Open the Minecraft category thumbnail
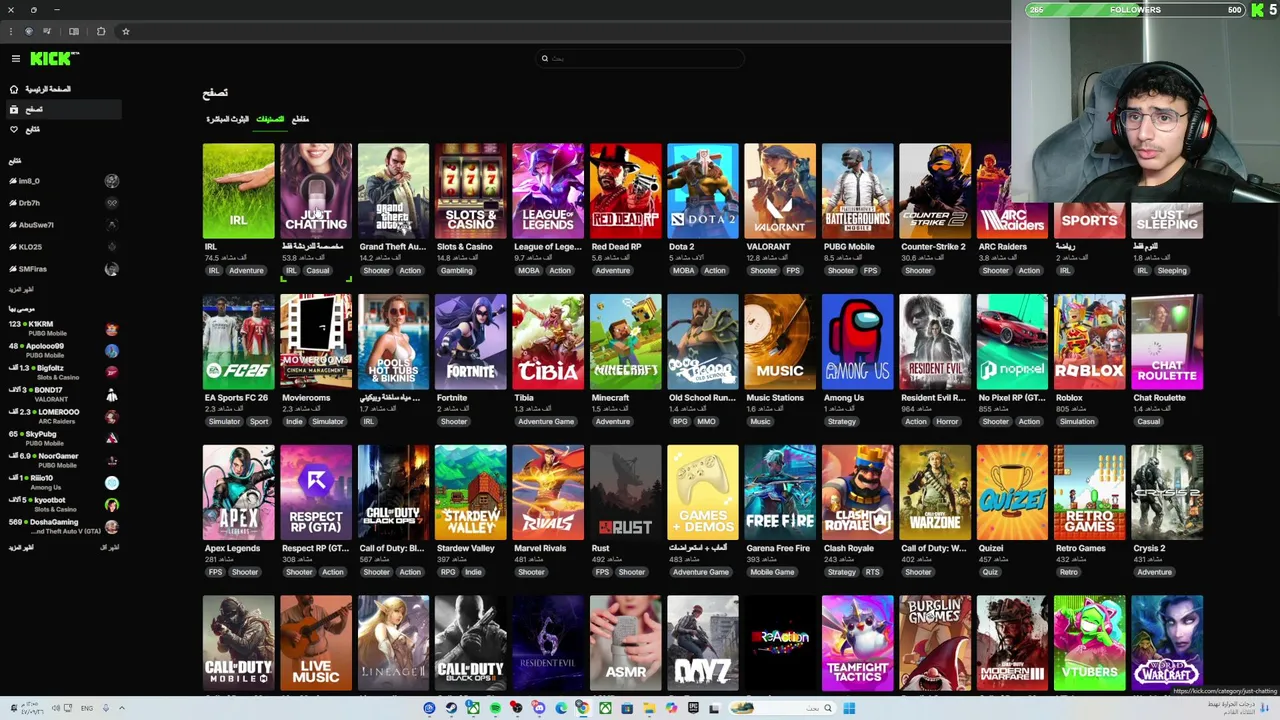Viewport: 1280px width, 720px height. coord(626,342)
